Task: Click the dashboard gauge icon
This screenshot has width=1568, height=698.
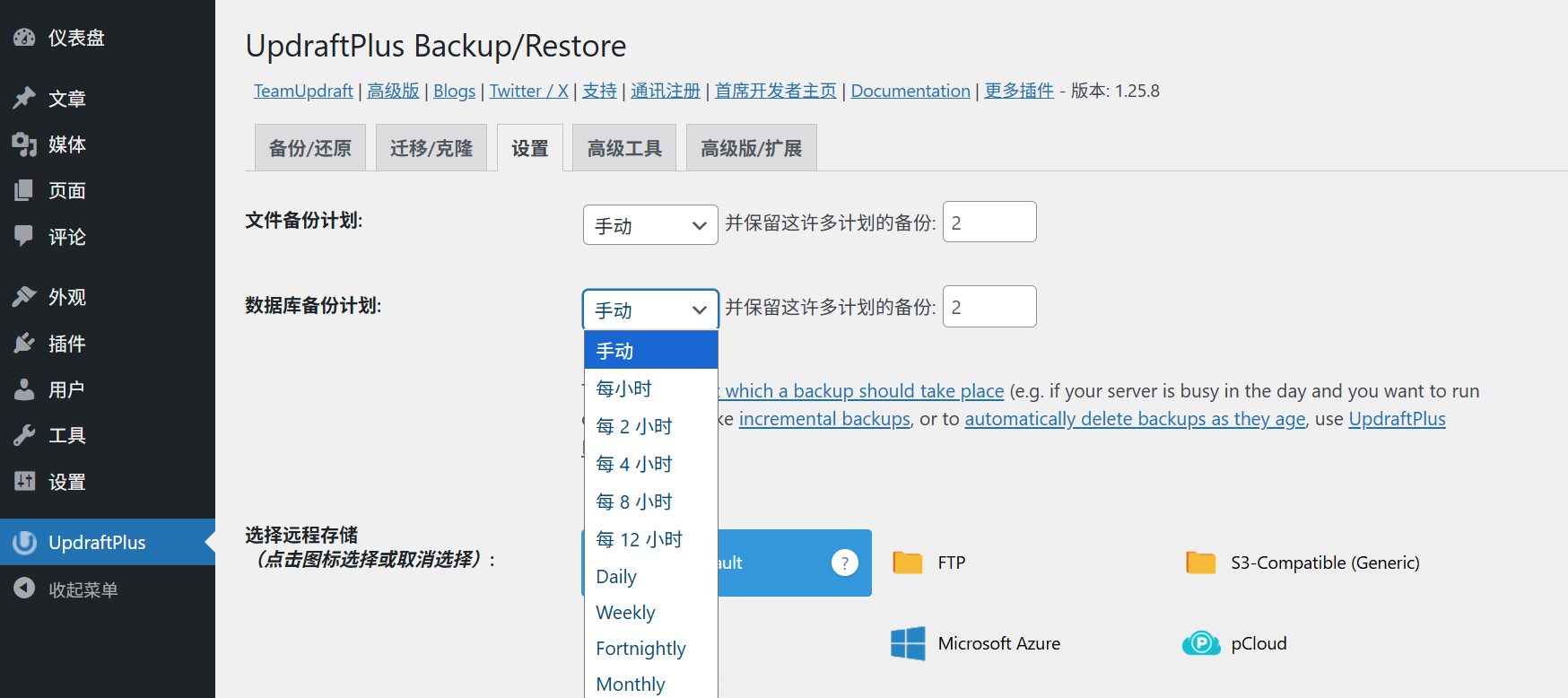Action: click(24, 38)
